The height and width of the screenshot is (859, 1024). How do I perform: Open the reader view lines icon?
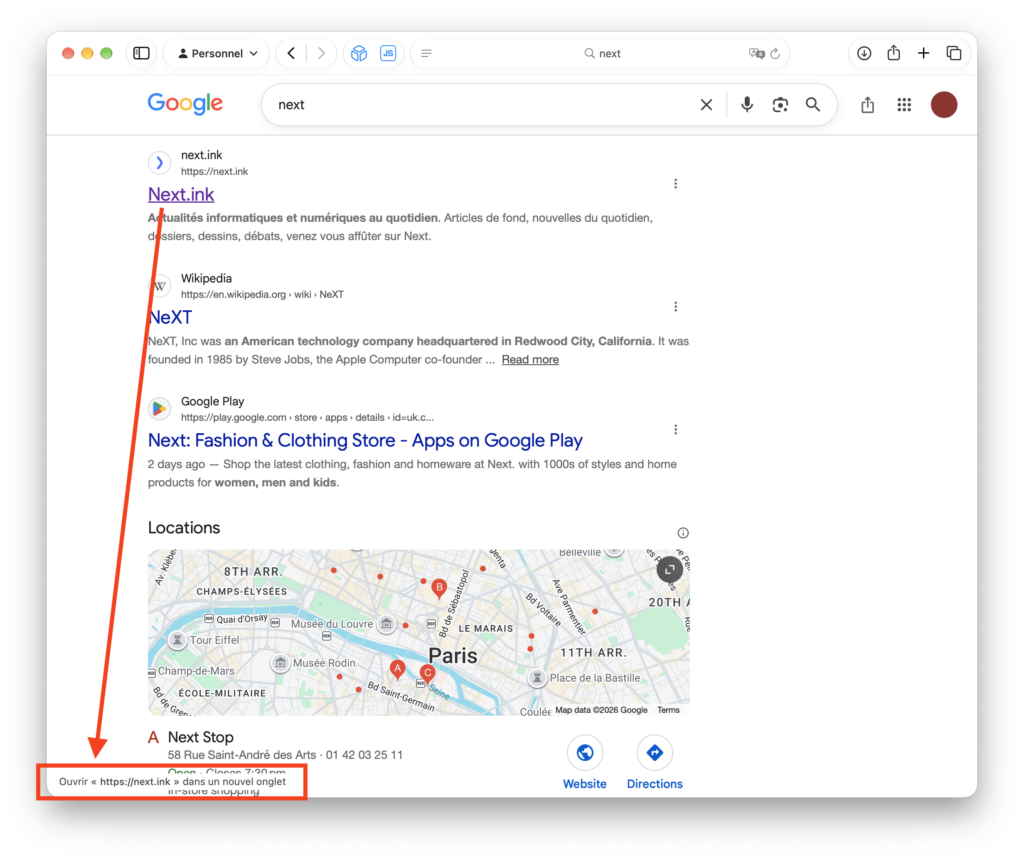point(426,54)
